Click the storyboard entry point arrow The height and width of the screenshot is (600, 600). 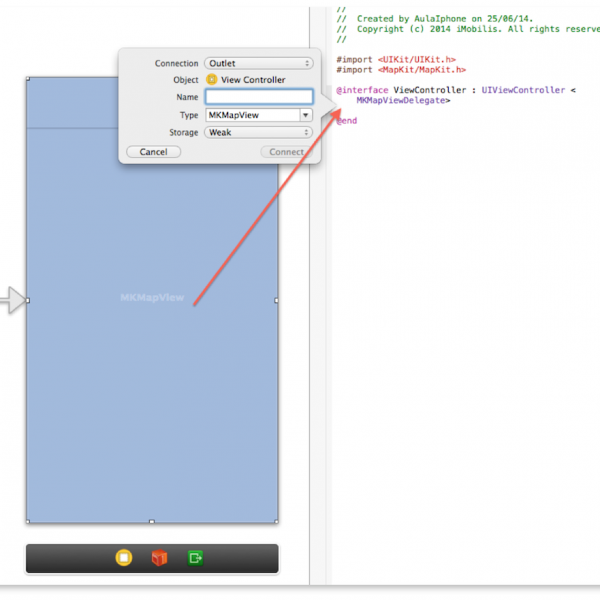tap(13, 300)
